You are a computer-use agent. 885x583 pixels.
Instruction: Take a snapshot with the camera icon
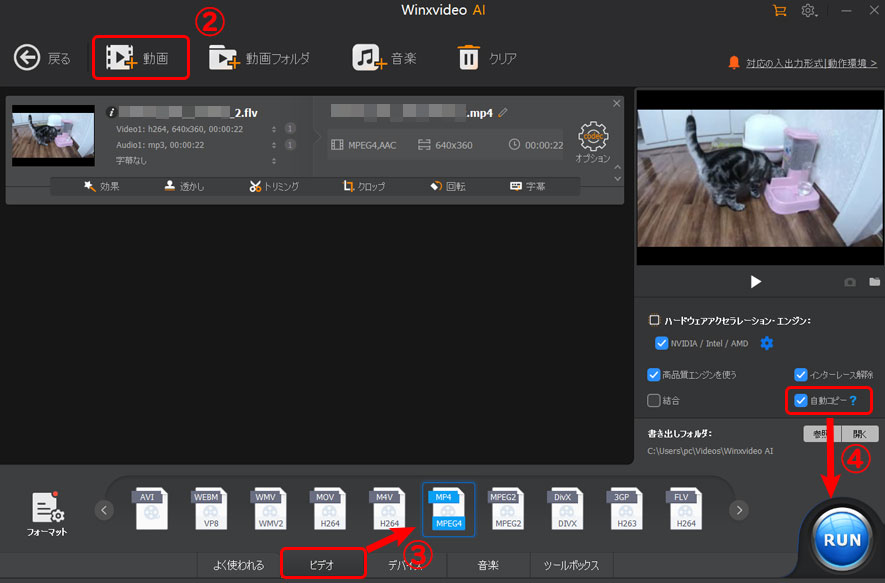(850, 283)
